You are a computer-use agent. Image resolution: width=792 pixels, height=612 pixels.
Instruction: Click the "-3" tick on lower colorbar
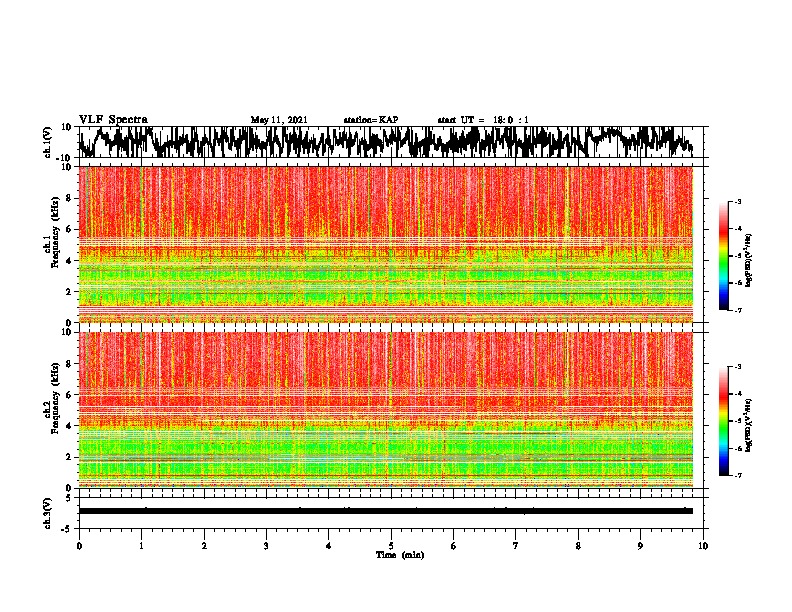pos(737,367)
